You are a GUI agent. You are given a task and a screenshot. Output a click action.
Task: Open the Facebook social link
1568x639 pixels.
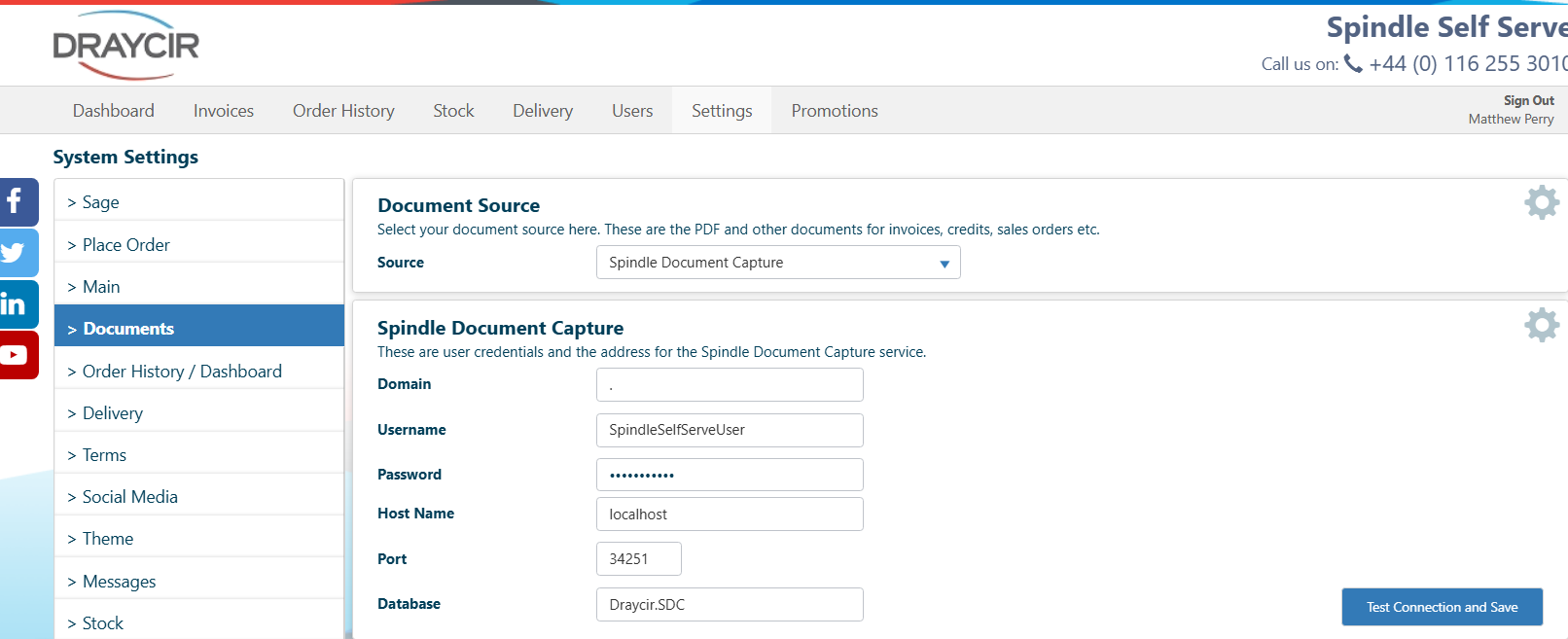[x=18, y=202]
